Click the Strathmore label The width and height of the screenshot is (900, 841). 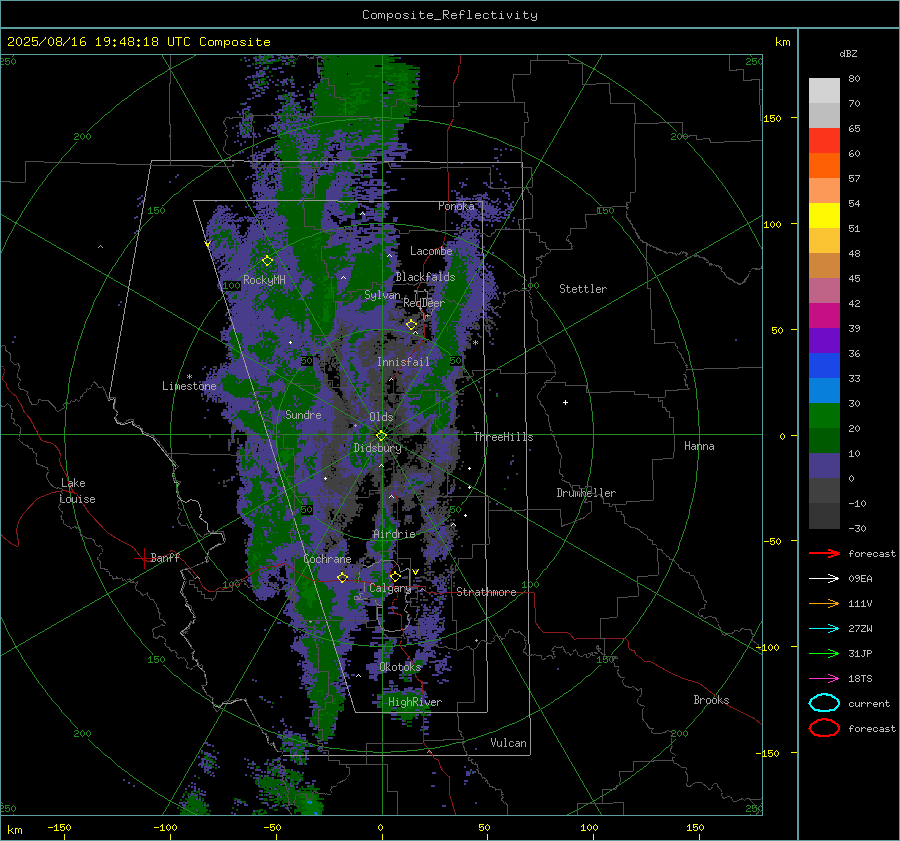click(486, 592)
